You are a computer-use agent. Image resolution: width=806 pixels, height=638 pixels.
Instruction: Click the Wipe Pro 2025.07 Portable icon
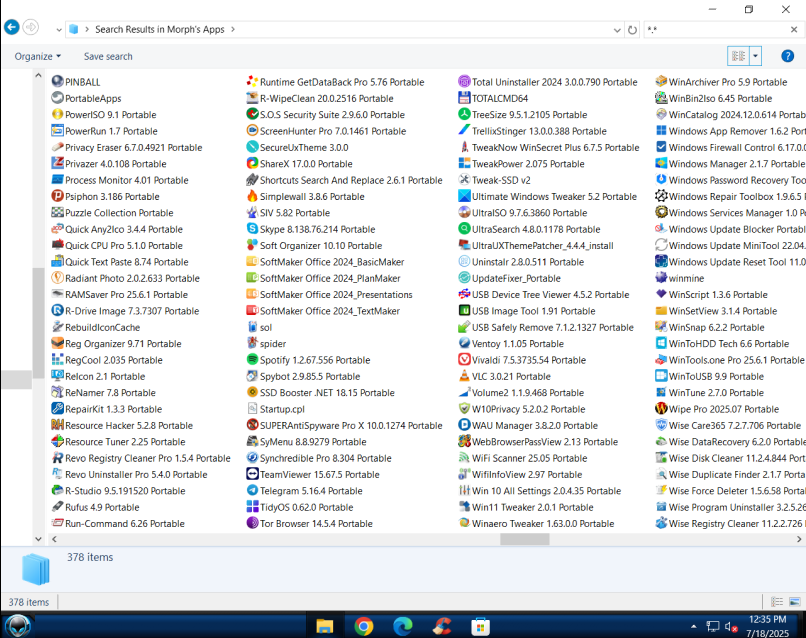click(661, 409)
